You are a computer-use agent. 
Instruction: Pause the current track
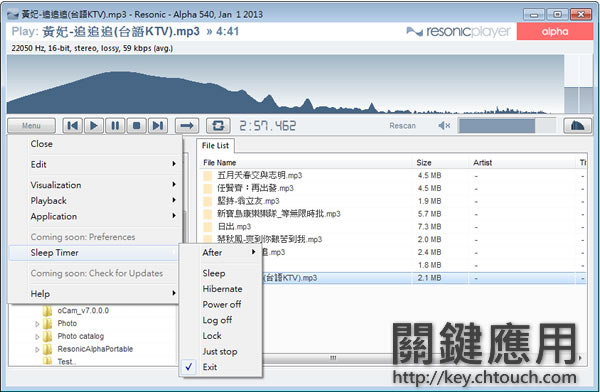115,126
